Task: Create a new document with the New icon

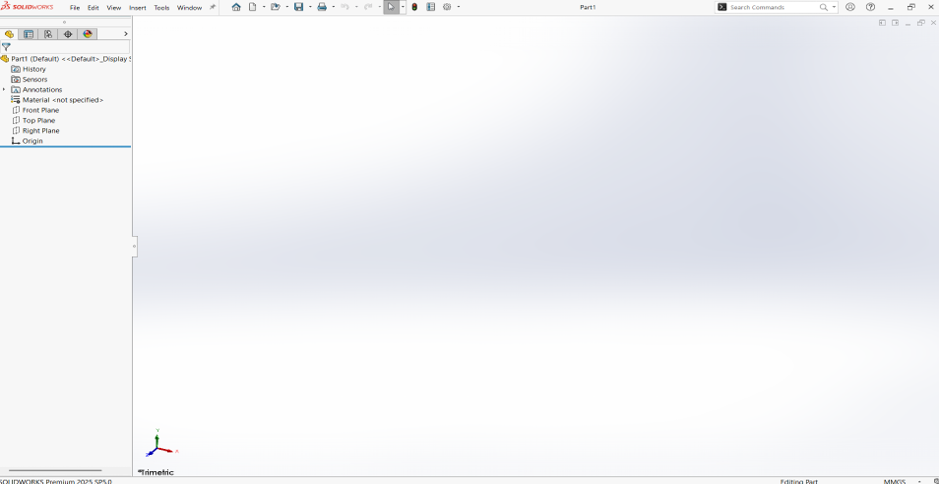Action: coord(253,7)
